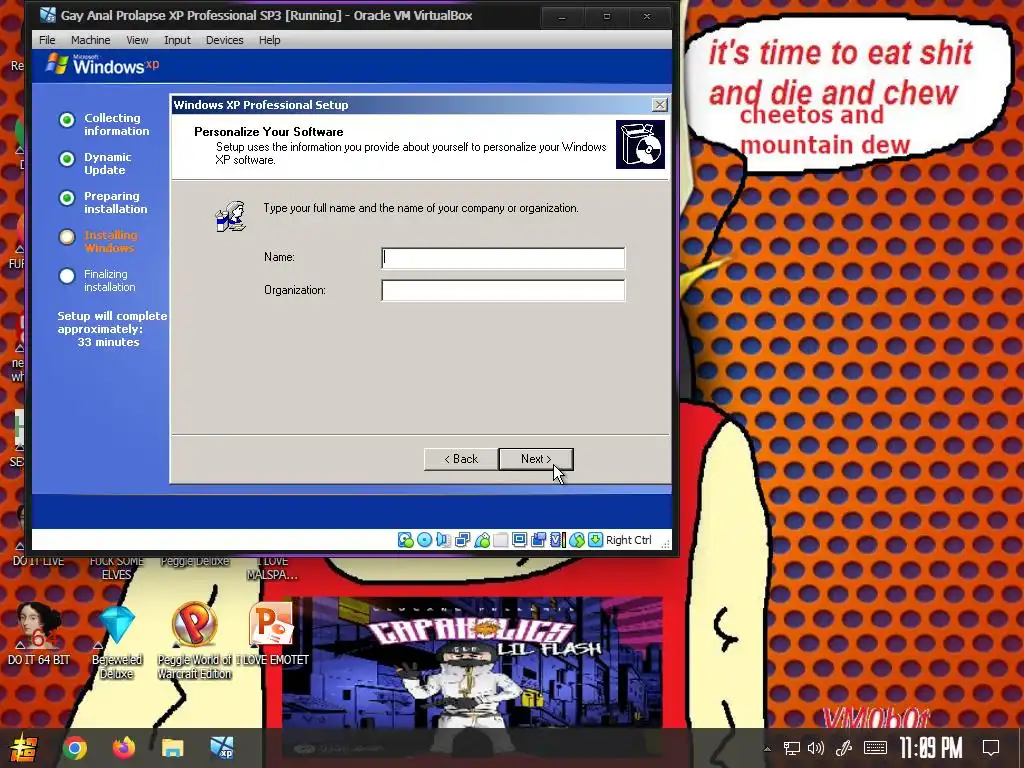The height and width of the screenshot is (768, 1024).
Task: Click the keyboard capture green arrow icon
Action: click(x=596, y=540)
